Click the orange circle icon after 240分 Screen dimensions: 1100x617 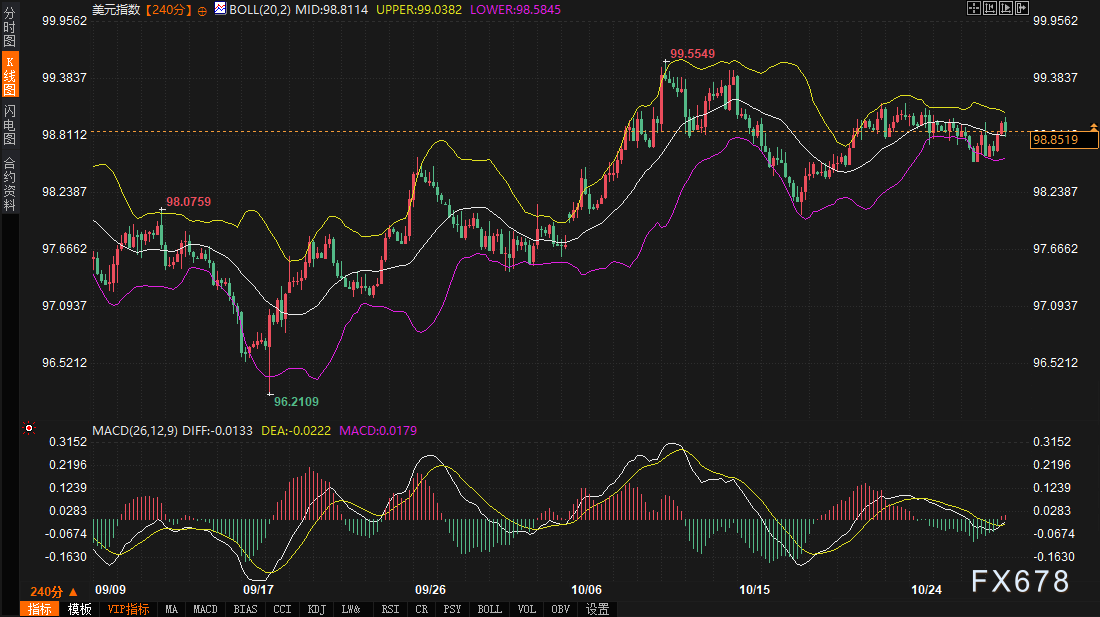[203, 9]
